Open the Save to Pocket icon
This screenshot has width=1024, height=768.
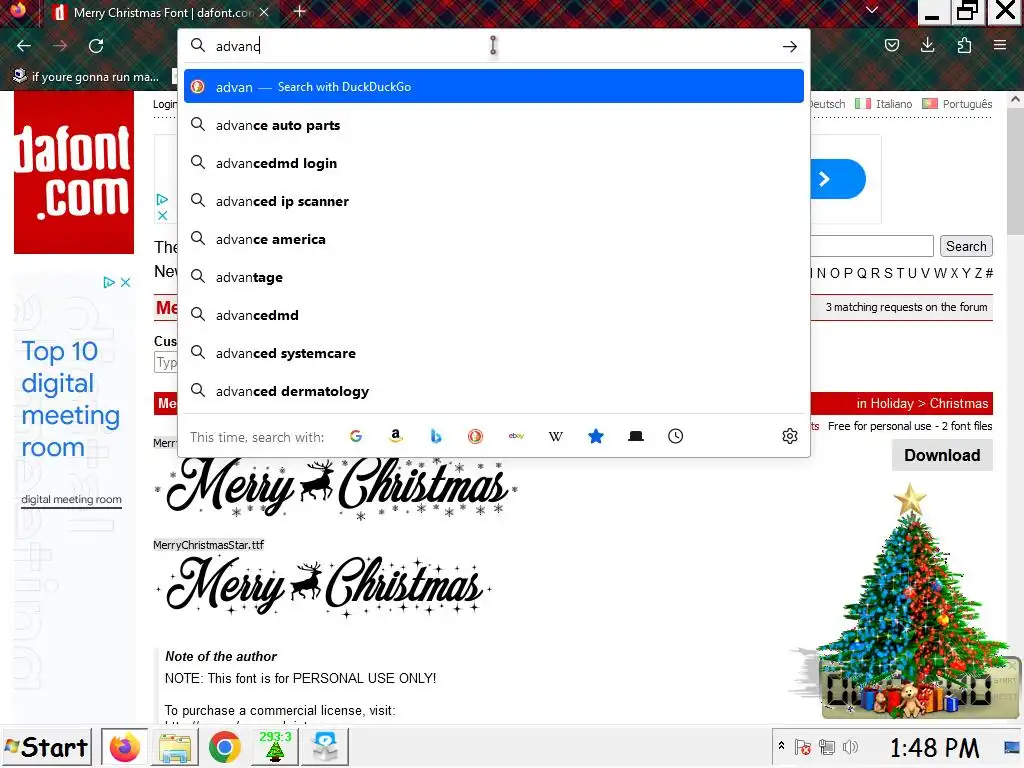point(891,45)
